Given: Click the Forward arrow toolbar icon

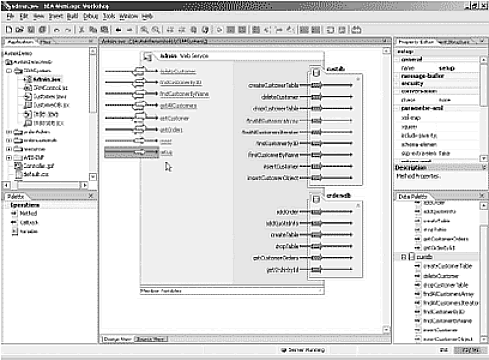Looking at the screenshot, I should point(129,30).
